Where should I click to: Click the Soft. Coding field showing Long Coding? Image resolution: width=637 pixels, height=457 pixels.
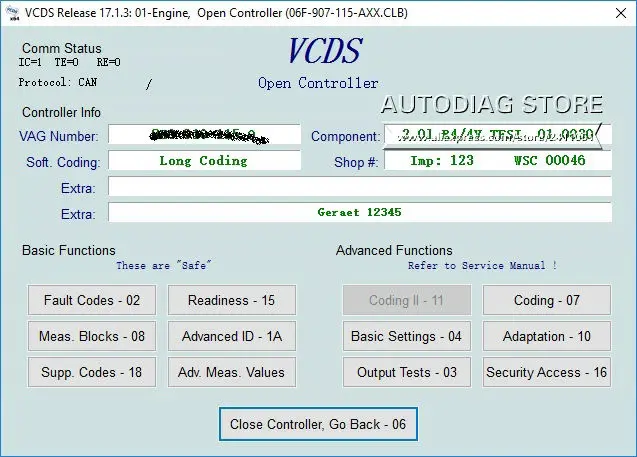(204, 160)
